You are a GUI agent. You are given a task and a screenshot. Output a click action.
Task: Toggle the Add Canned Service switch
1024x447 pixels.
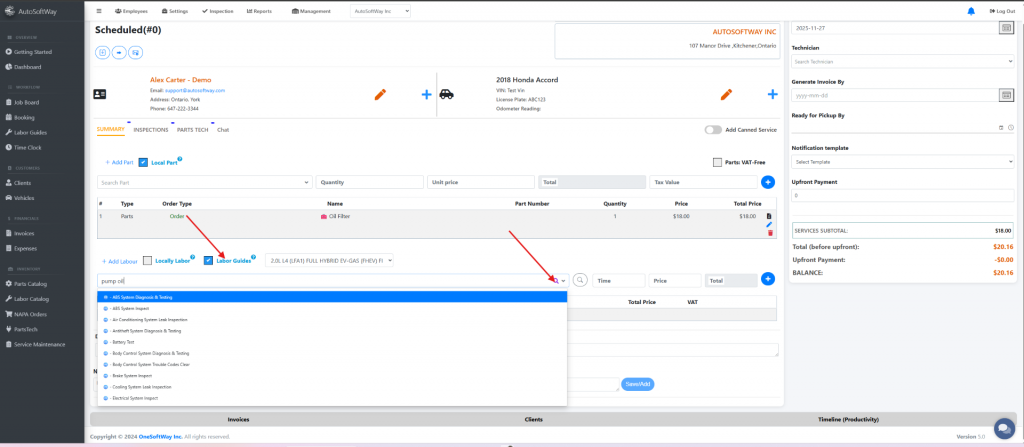(x=713, y=130)
